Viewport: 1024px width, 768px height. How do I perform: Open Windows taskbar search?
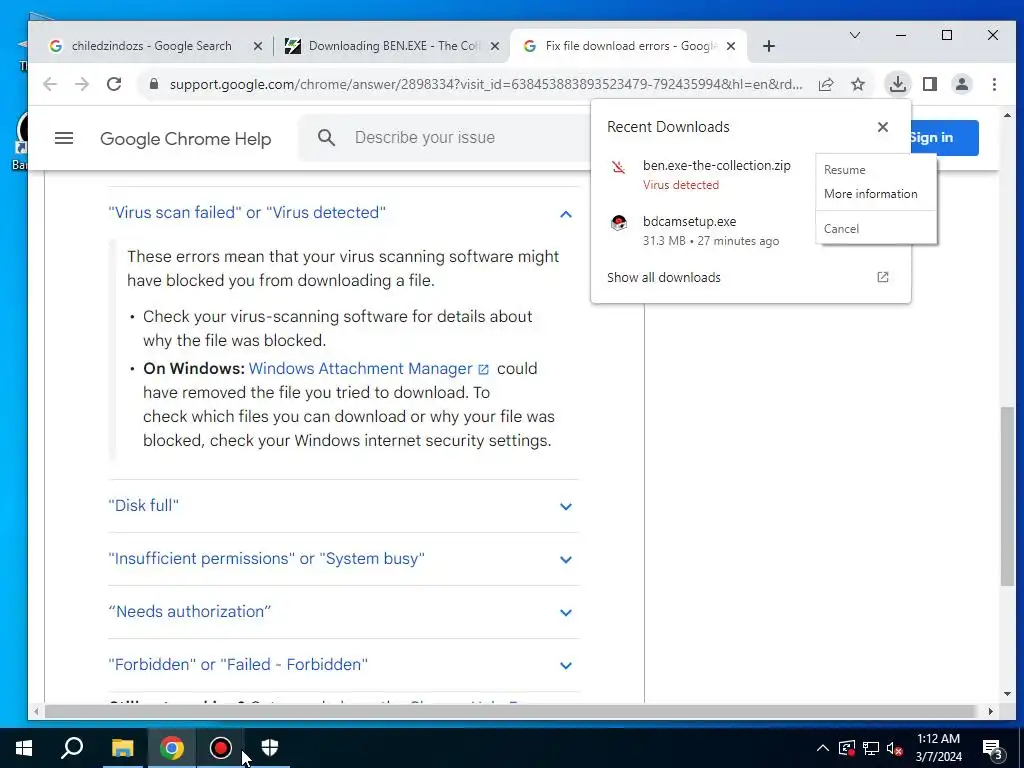[x=72, y=748]
